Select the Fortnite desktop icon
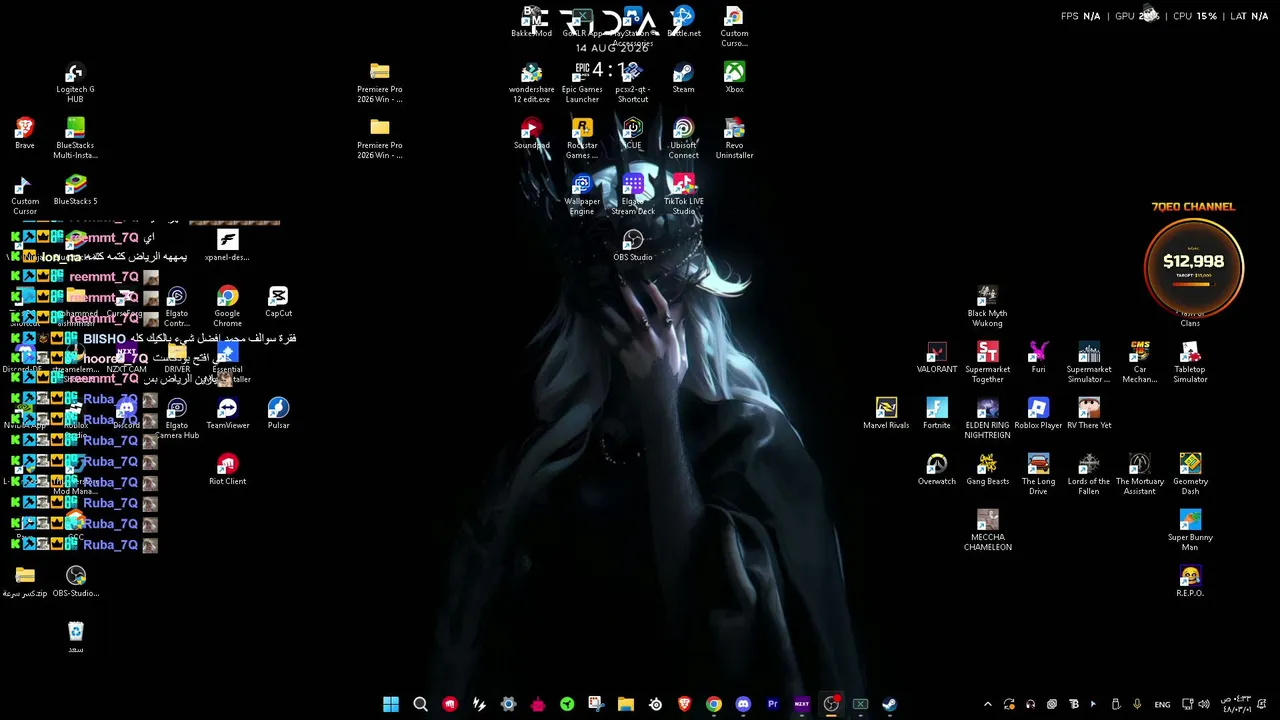Screen dimensions: 1280x720 (x=936, y=414)
